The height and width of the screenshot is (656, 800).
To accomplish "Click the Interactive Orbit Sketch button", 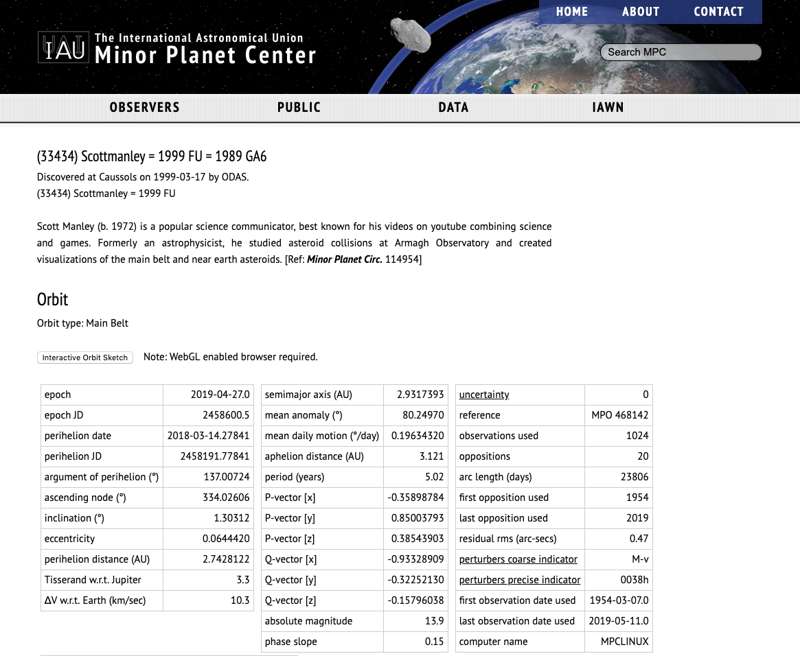I will coord(85,357).
